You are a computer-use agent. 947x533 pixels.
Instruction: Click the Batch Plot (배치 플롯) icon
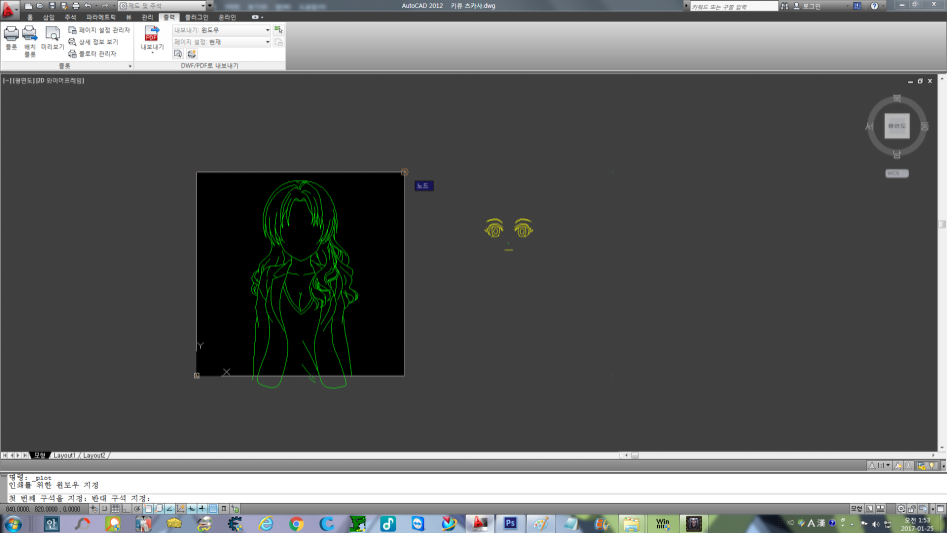(30, 34)
